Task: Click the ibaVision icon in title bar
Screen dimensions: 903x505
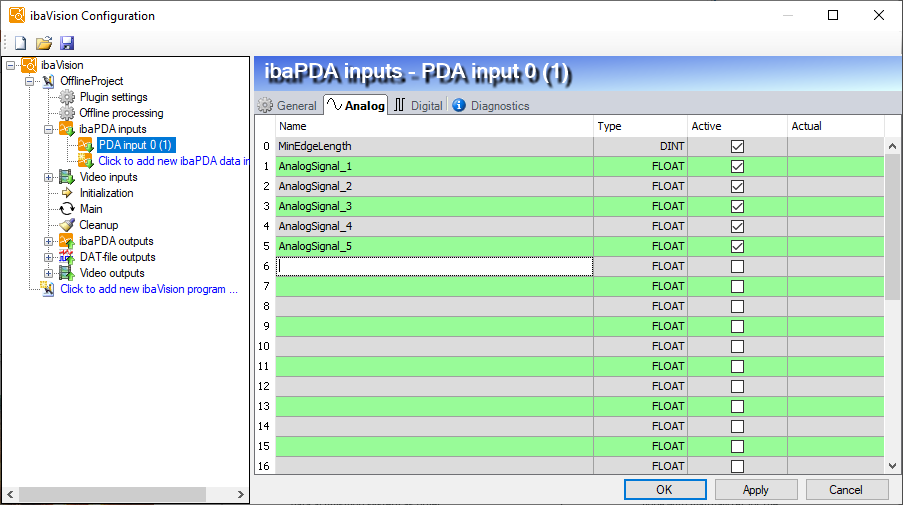Action: (17, 16)
